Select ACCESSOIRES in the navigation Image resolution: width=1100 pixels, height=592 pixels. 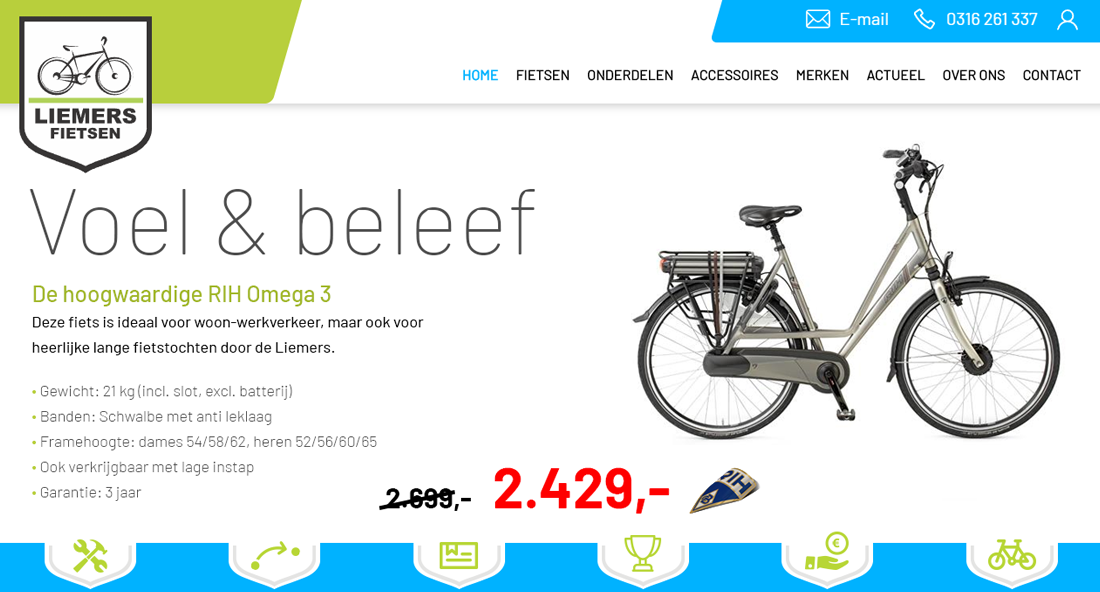[735, 75]
